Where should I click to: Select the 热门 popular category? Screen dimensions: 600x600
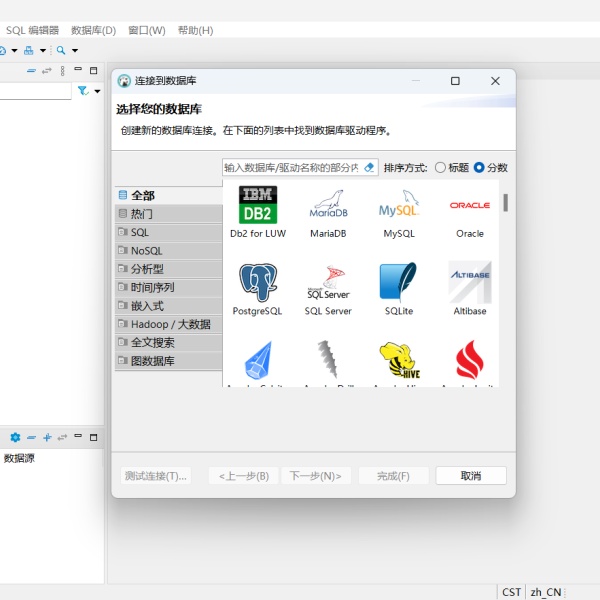click(x=169, y=214)
